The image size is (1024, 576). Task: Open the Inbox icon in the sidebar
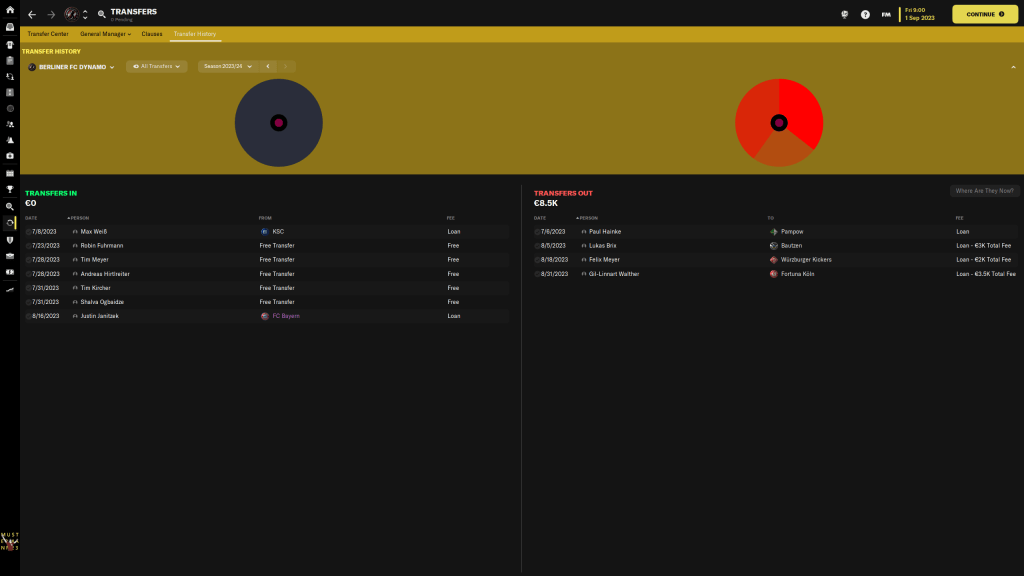pyautogui.click(x=9, y=27)
